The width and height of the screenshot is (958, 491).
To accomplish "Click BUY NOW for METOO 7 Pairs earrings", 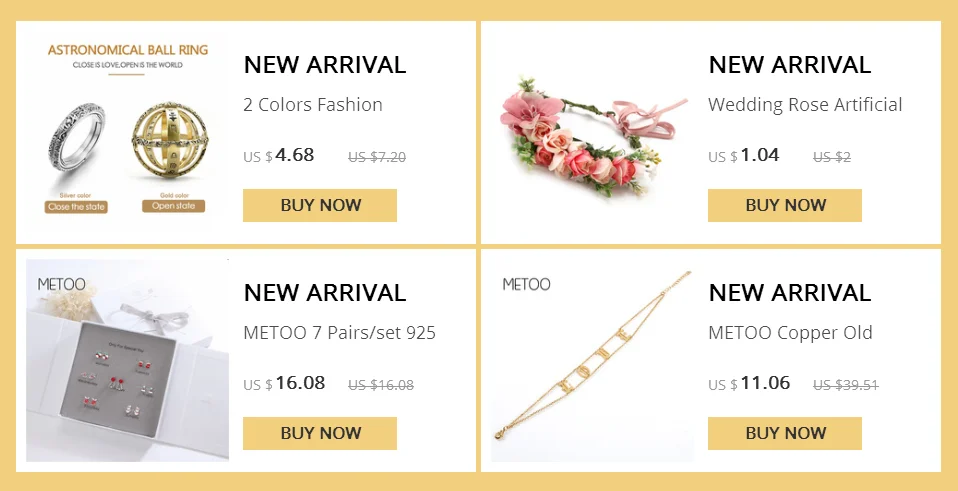I will 320,433.
